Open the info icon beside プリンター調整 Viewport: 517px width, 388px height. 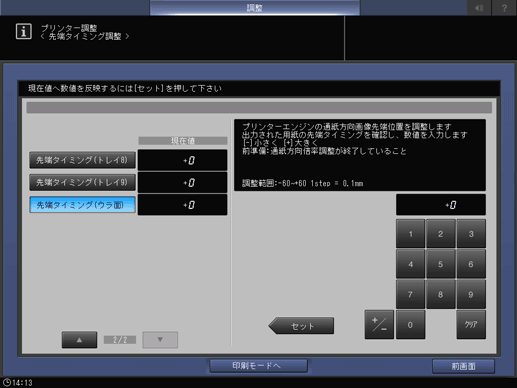[24, 32]
